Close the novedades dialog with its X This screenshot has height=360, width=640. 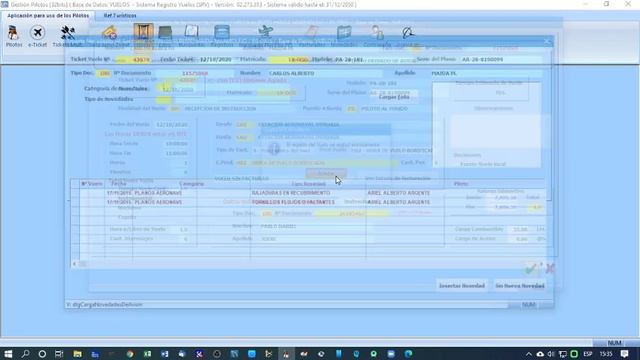[547, 42]
